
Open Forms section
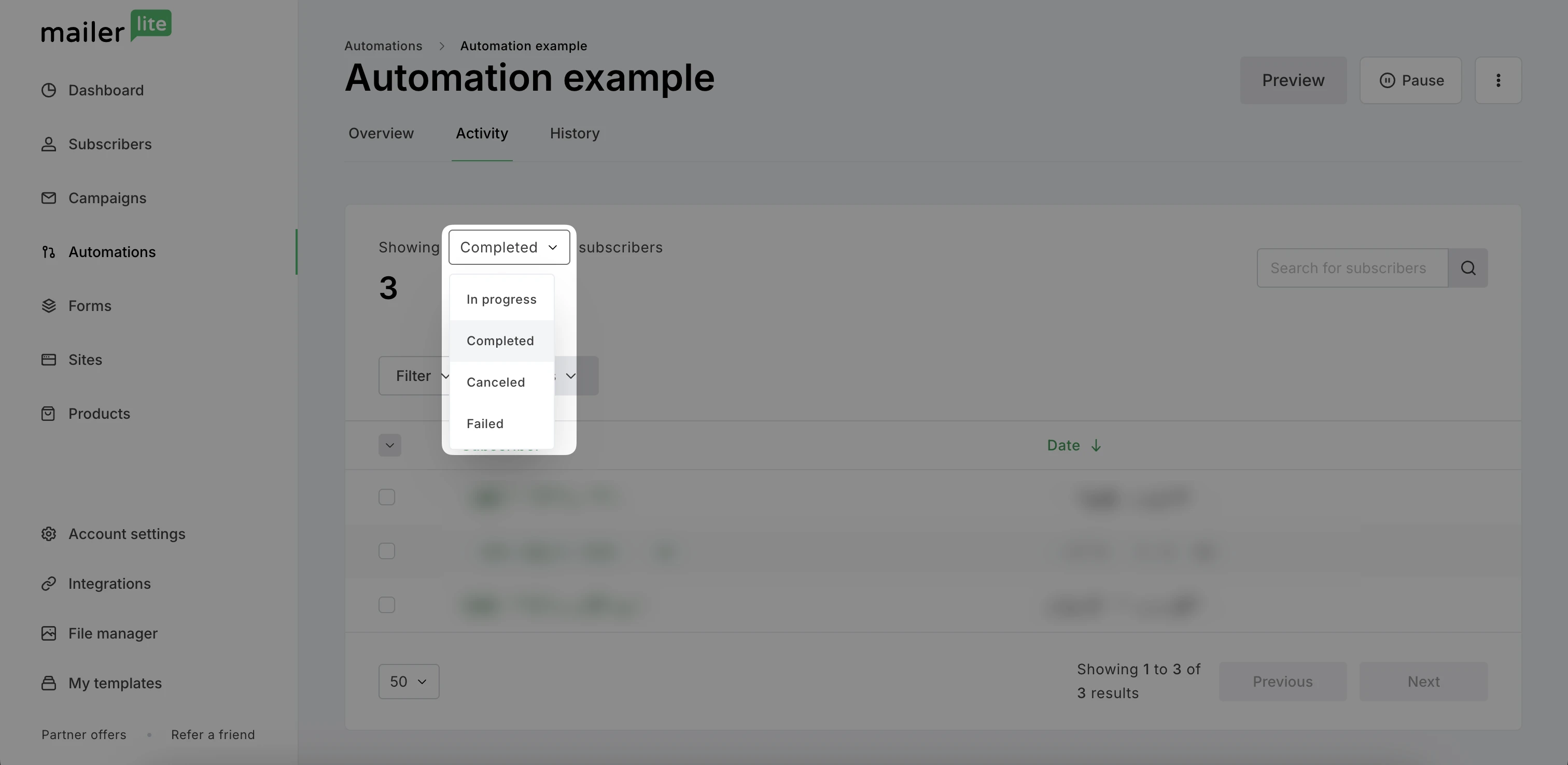[x=76, y=305]
